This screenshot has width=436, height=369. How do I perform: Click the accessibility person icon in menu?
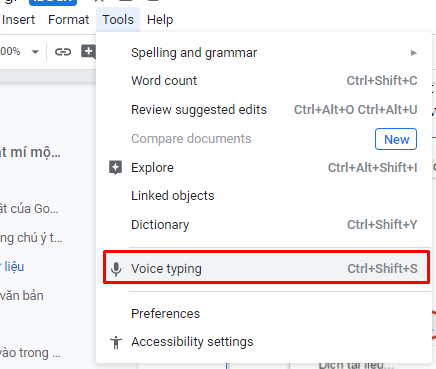tap(116, 342)
